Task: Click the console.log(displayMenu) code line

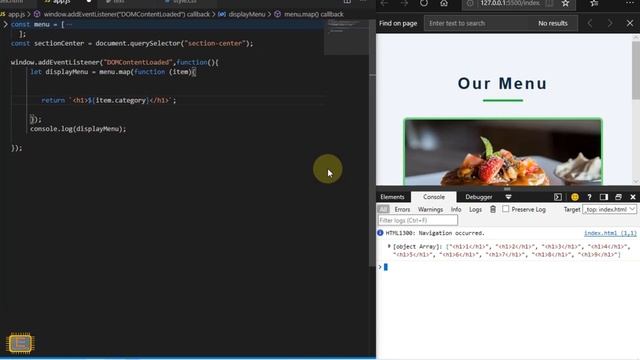Action: click(x=78, y=129)
